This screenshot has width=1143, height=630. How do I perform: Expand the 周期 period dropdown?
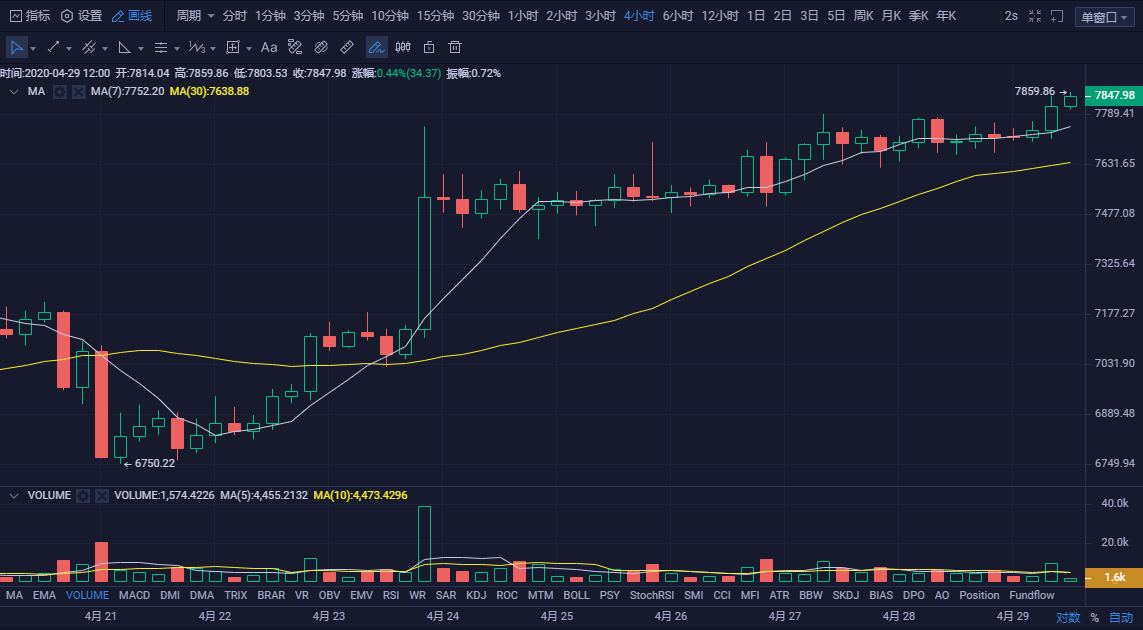[x=195, y=16]
